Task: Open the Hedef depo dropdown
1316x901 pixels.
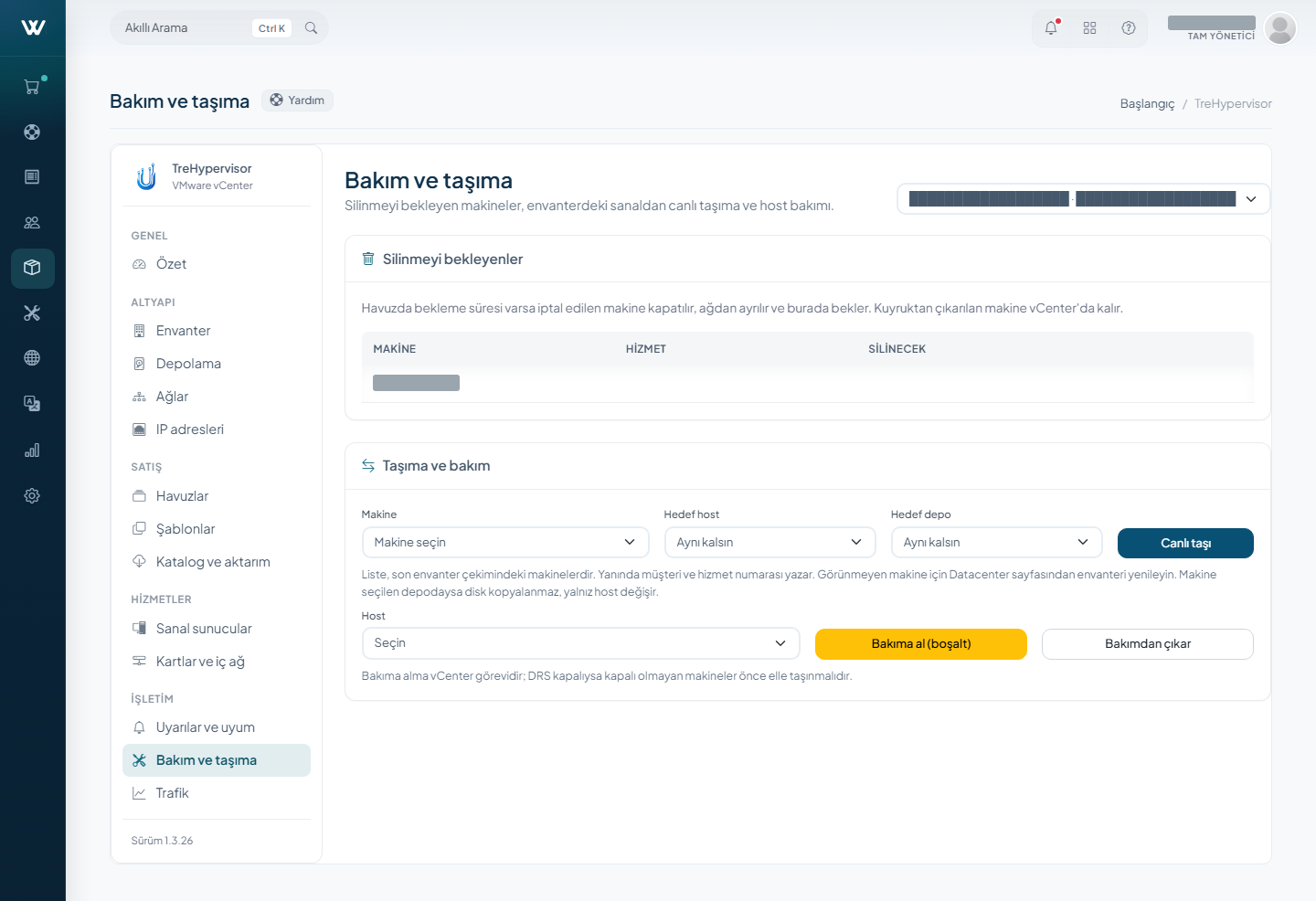Action: (x=997, y=542)
